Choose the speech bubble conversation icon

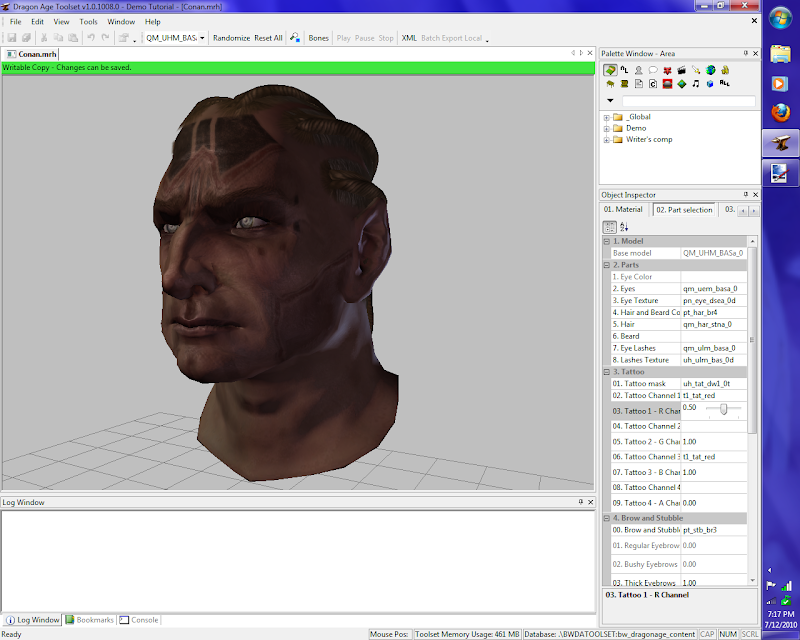click(x=653, y=70)
